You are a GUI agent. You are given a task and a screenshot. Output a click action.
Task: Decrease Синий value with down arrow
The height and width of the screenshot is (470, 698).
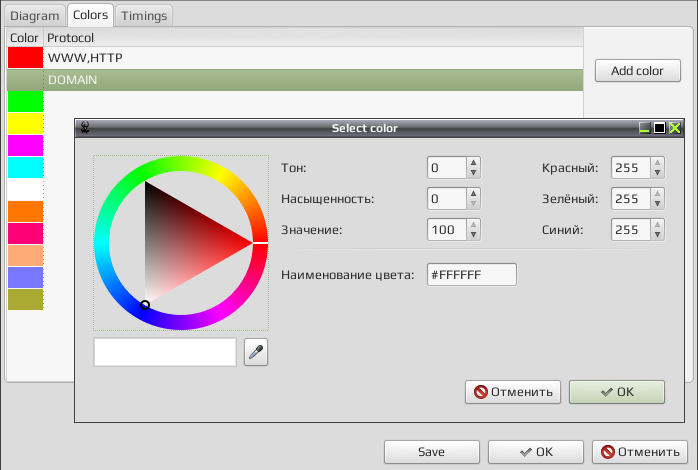657,235
